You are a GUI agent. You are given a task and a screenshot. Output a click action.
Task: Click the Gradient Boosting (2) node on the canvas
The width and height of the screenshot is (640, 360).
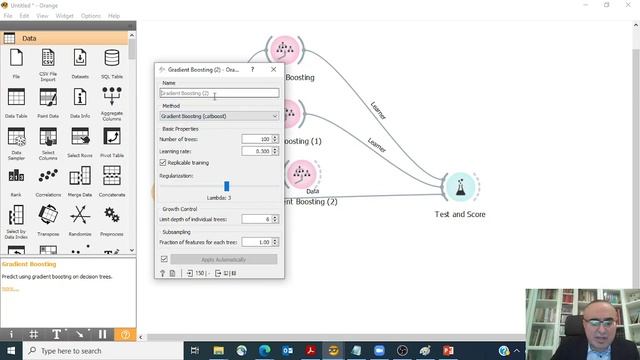(302, 174)
